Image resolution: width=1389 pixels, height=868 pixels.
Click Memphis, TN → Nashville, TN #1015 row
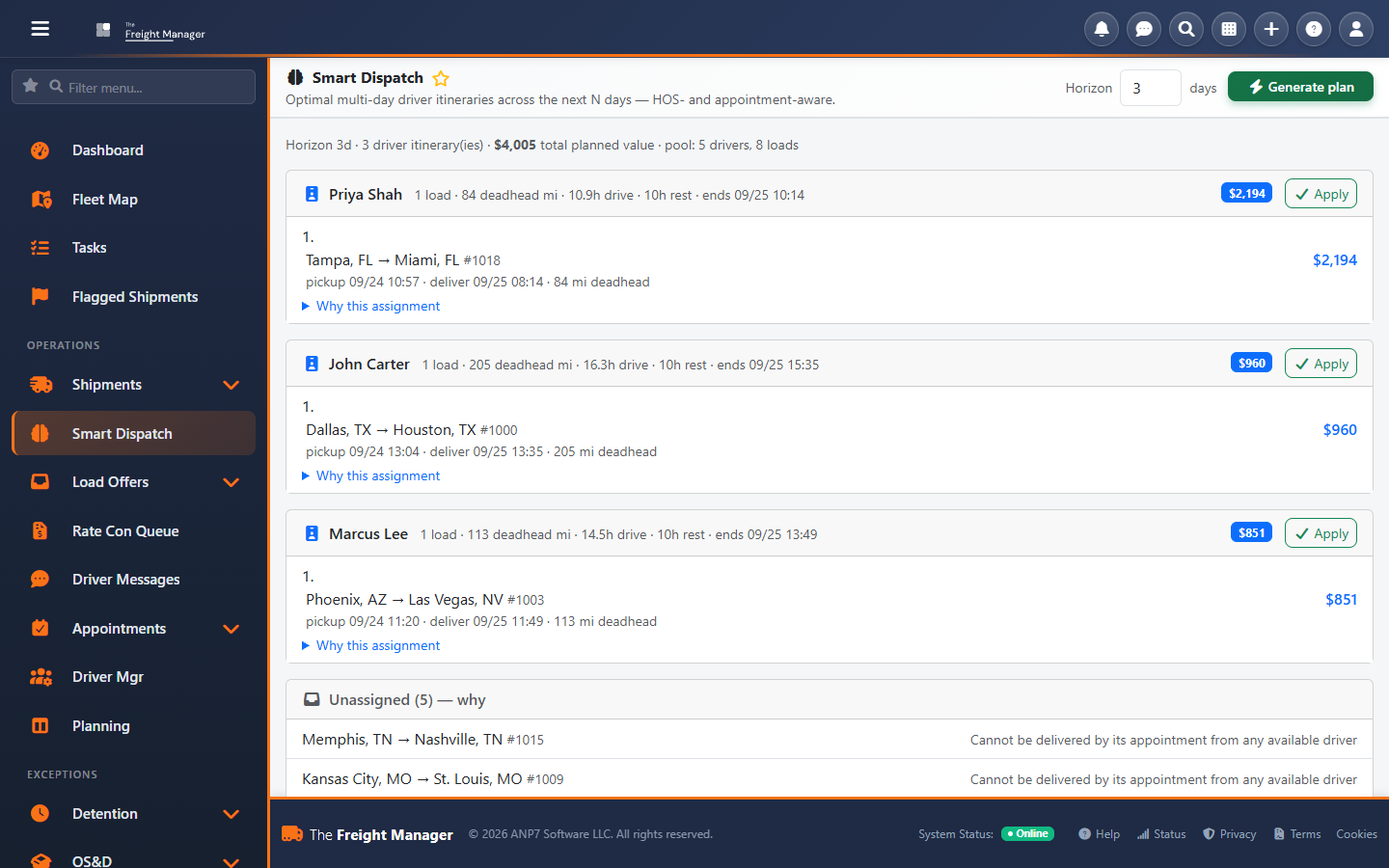click(830, 740)
